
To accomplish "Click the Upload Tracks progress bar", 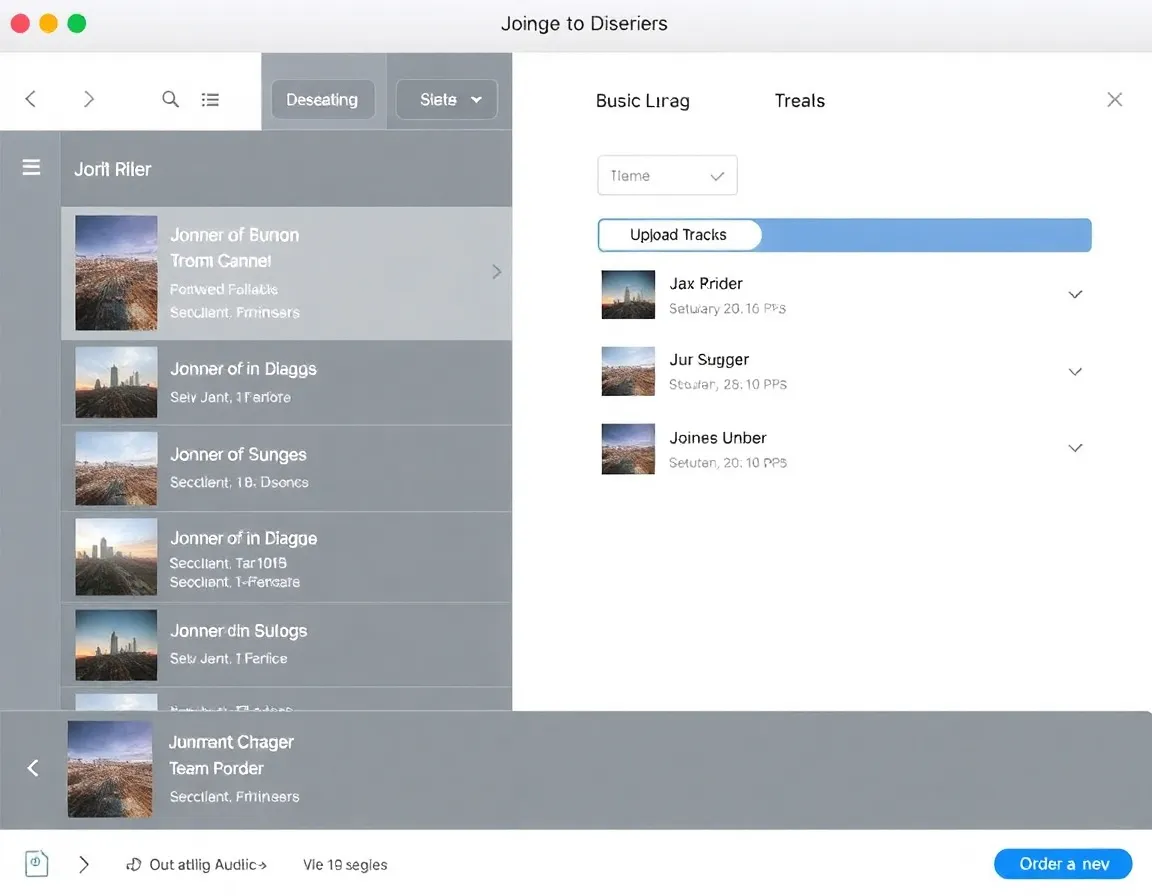I will click(930, 234).
